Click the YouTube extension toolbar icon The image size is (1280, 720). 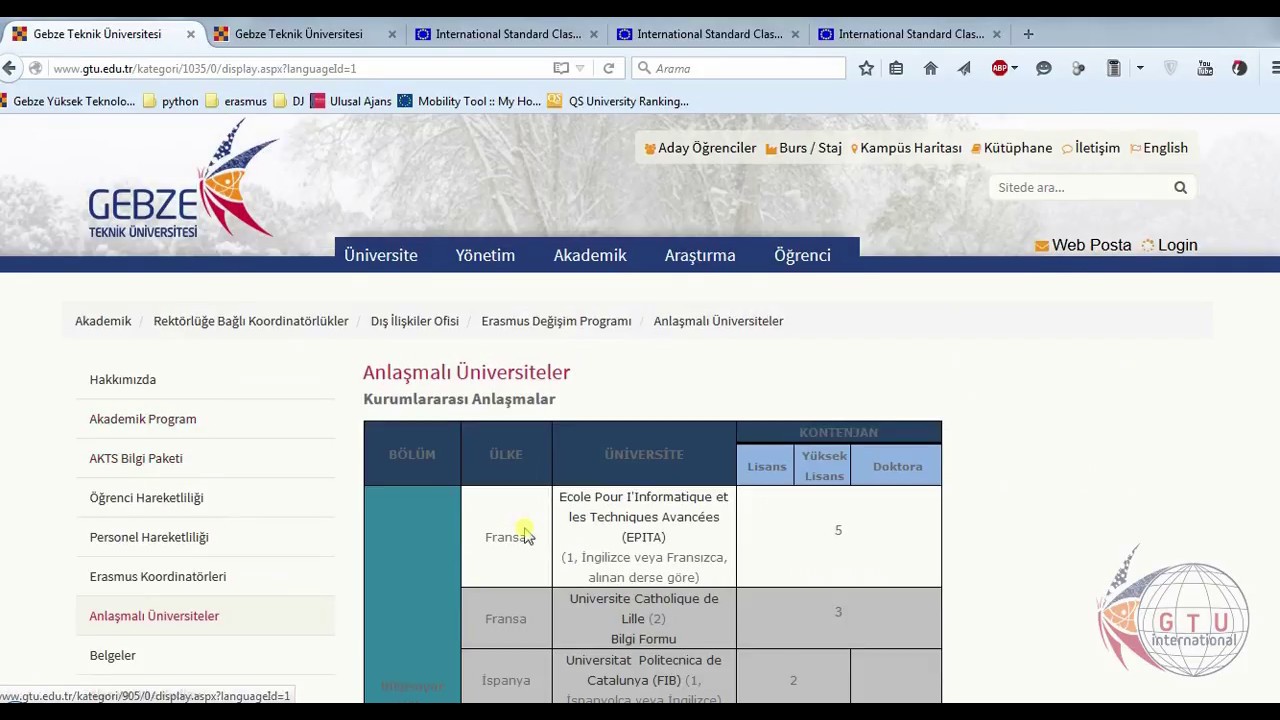point(1205,68)
